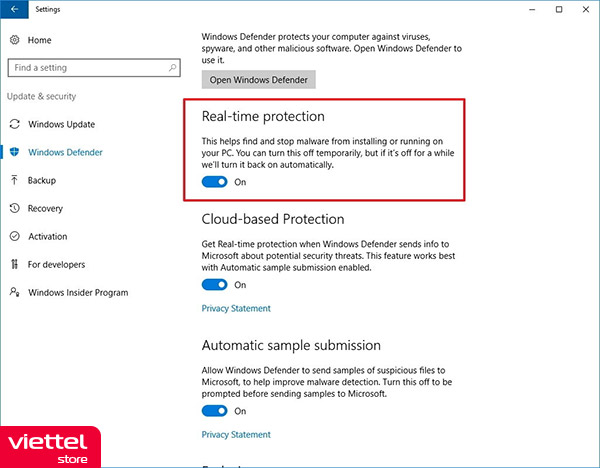Close the Settings window

click(x=586, y=9)
